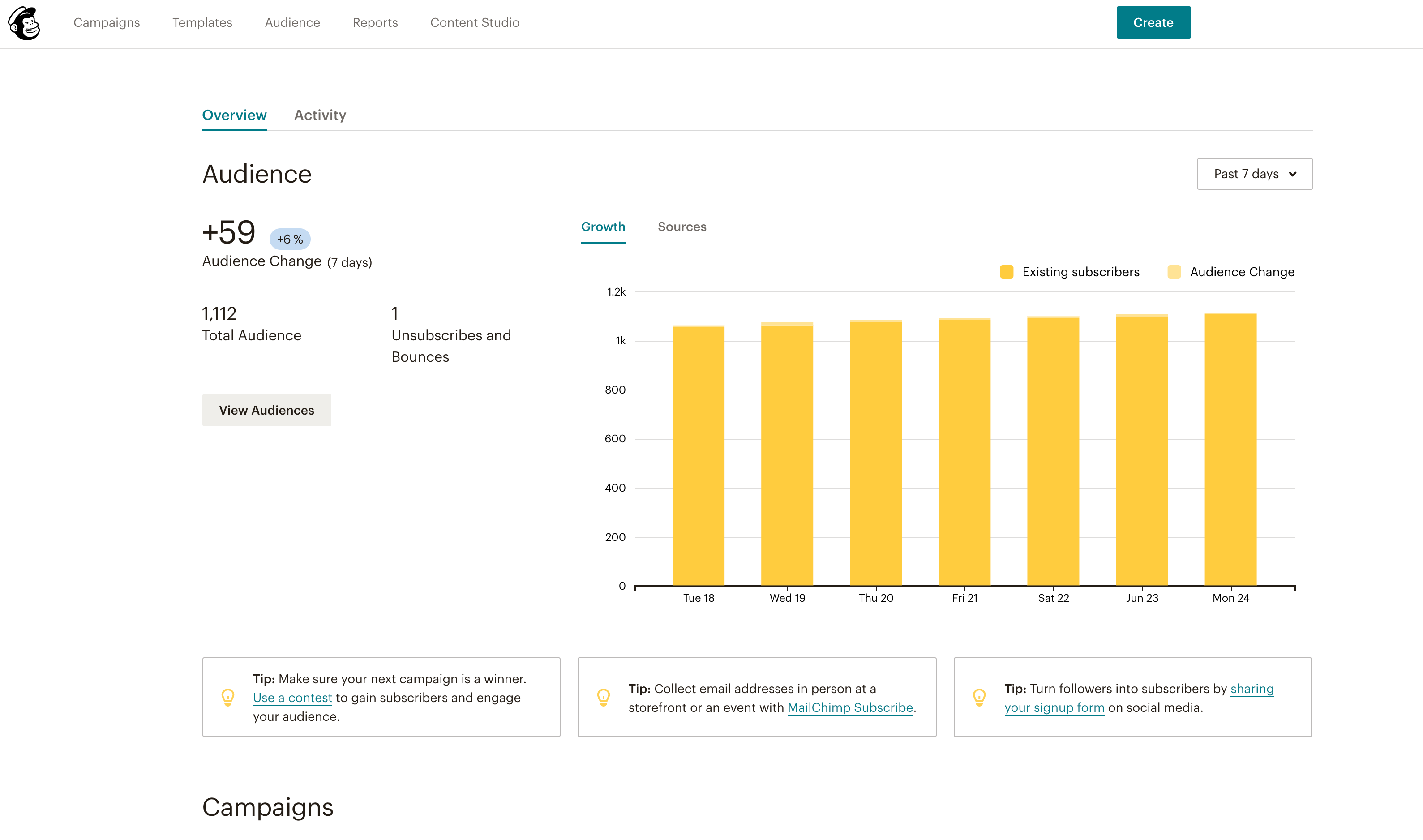Switch to the Activity tab

320,115
